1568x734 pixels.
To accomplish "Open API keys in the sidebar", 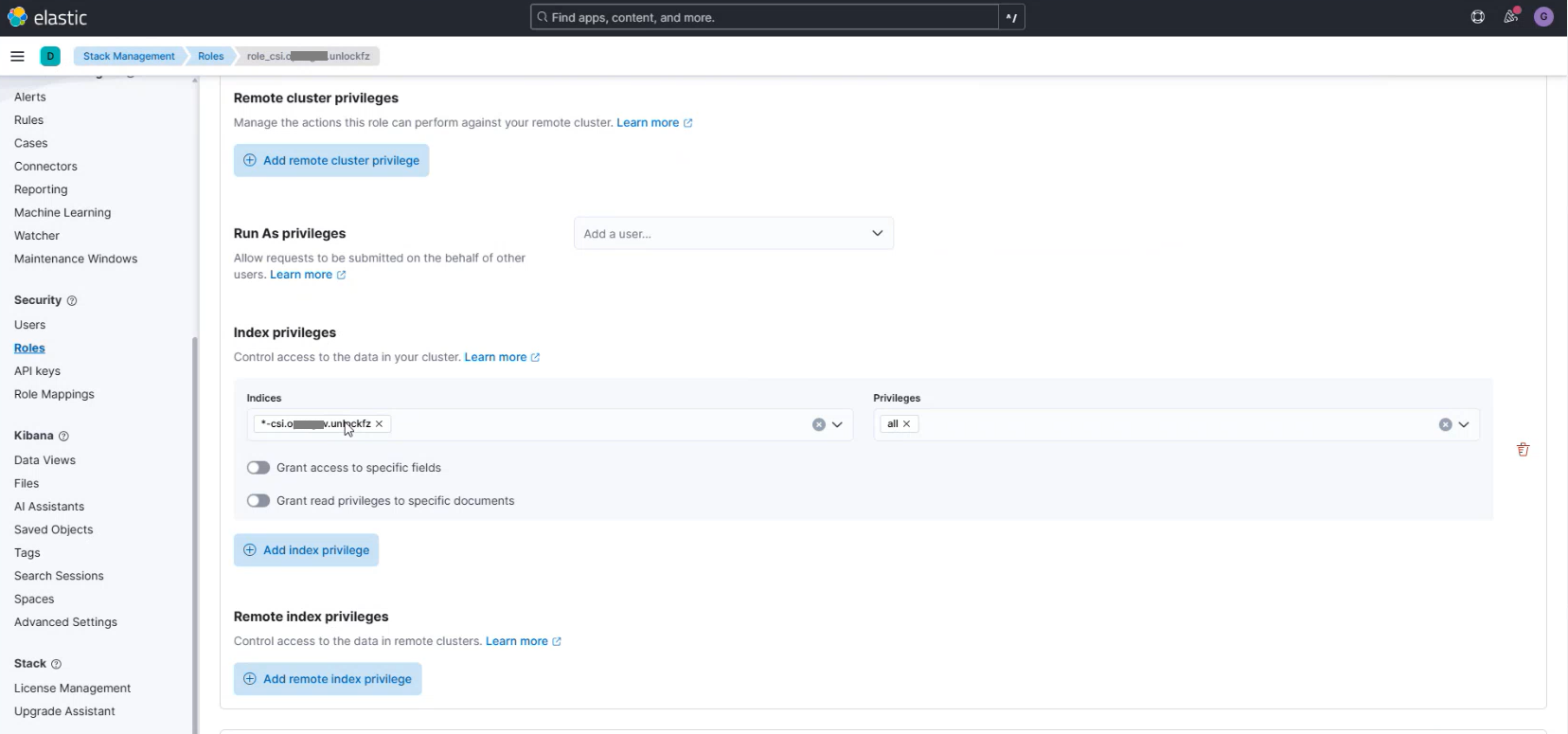I will [x=37, y=371].
